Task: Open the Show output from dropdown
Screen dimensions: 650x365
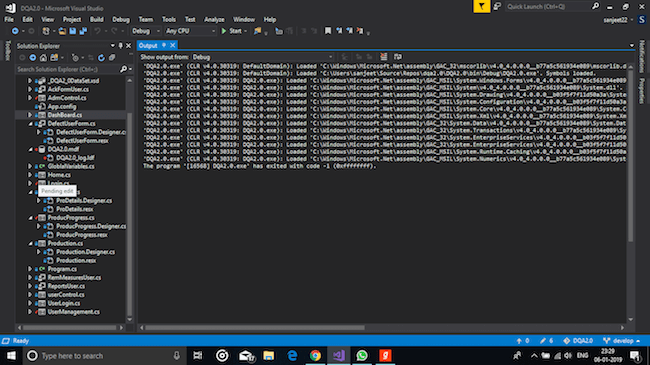Action: point(262,57)
